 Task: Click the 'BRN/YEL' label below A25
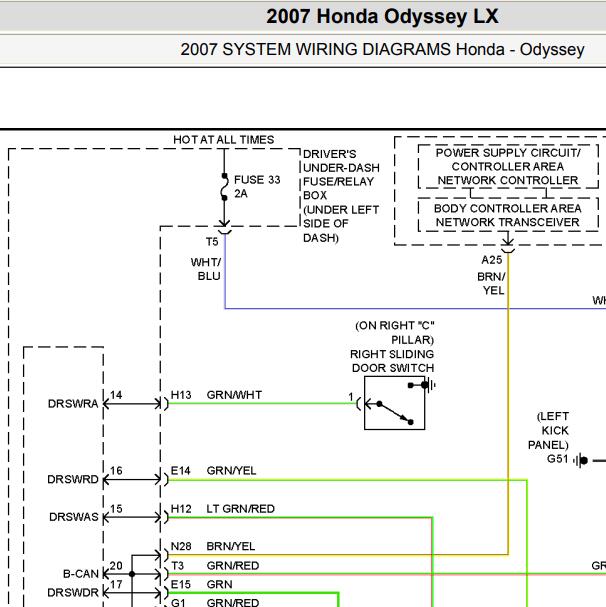(491, 284)
